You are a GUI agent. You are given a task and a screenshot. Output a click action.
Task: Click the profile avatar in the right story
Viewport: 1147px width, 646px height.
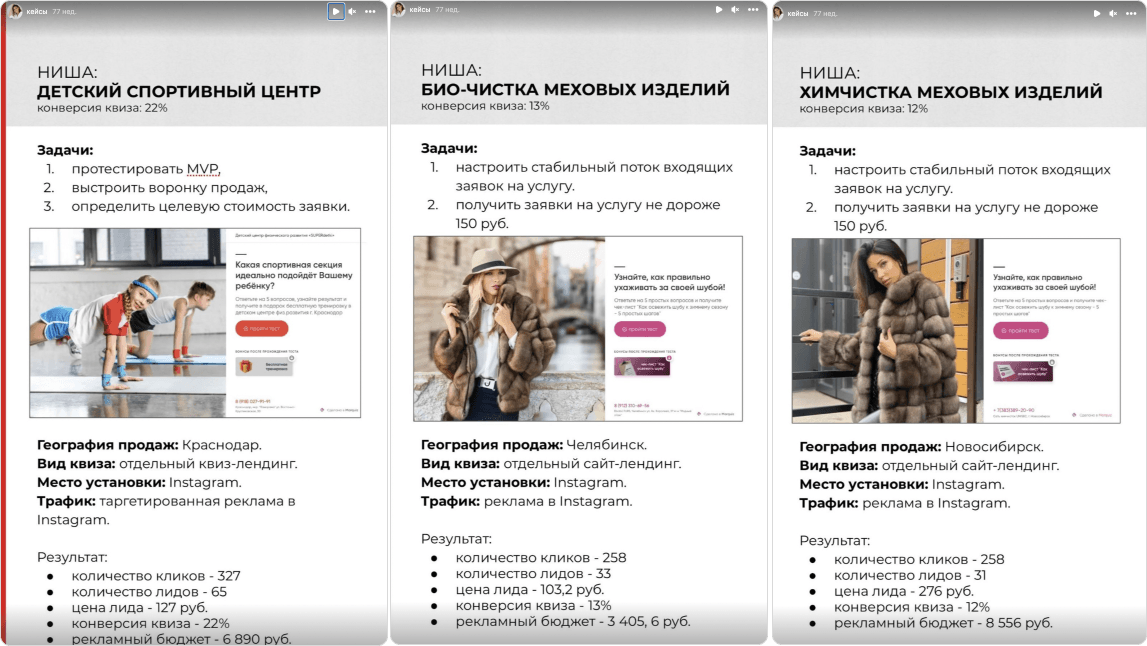point(777,12)
